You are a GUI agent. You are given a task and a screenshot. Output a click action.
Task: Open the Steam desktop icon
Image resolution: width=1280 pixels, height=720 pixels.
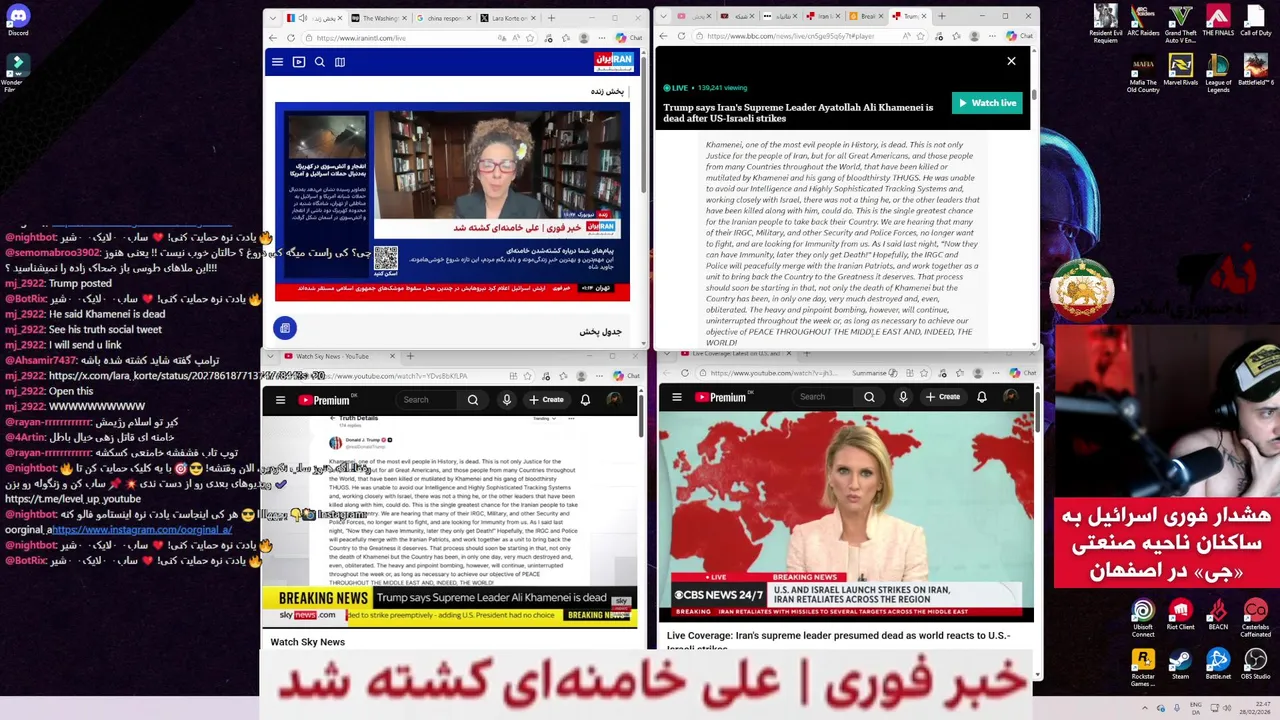tap(1181, 665)
